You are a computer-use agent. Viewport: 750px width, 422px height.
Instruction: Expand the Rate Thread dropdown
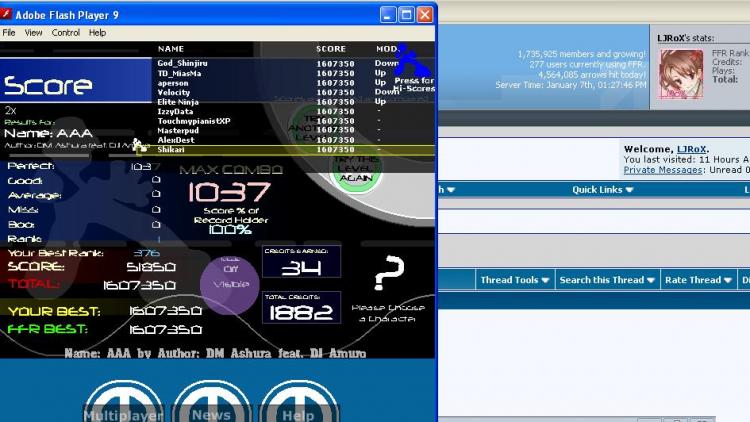pos(698,280)
